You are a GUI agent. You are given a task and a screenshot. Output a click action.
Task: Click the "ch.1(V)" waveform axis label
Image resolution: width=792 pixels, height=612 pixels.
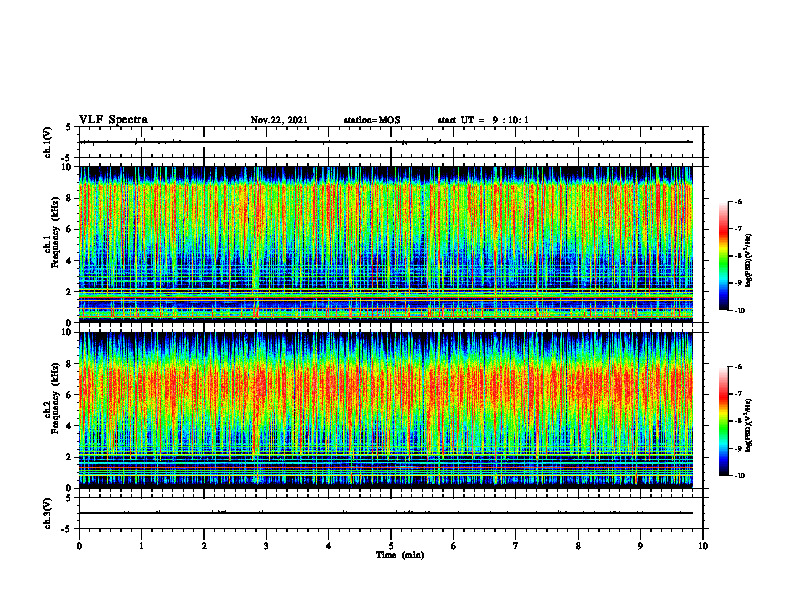pyautogui.click(x=48, y=142)
